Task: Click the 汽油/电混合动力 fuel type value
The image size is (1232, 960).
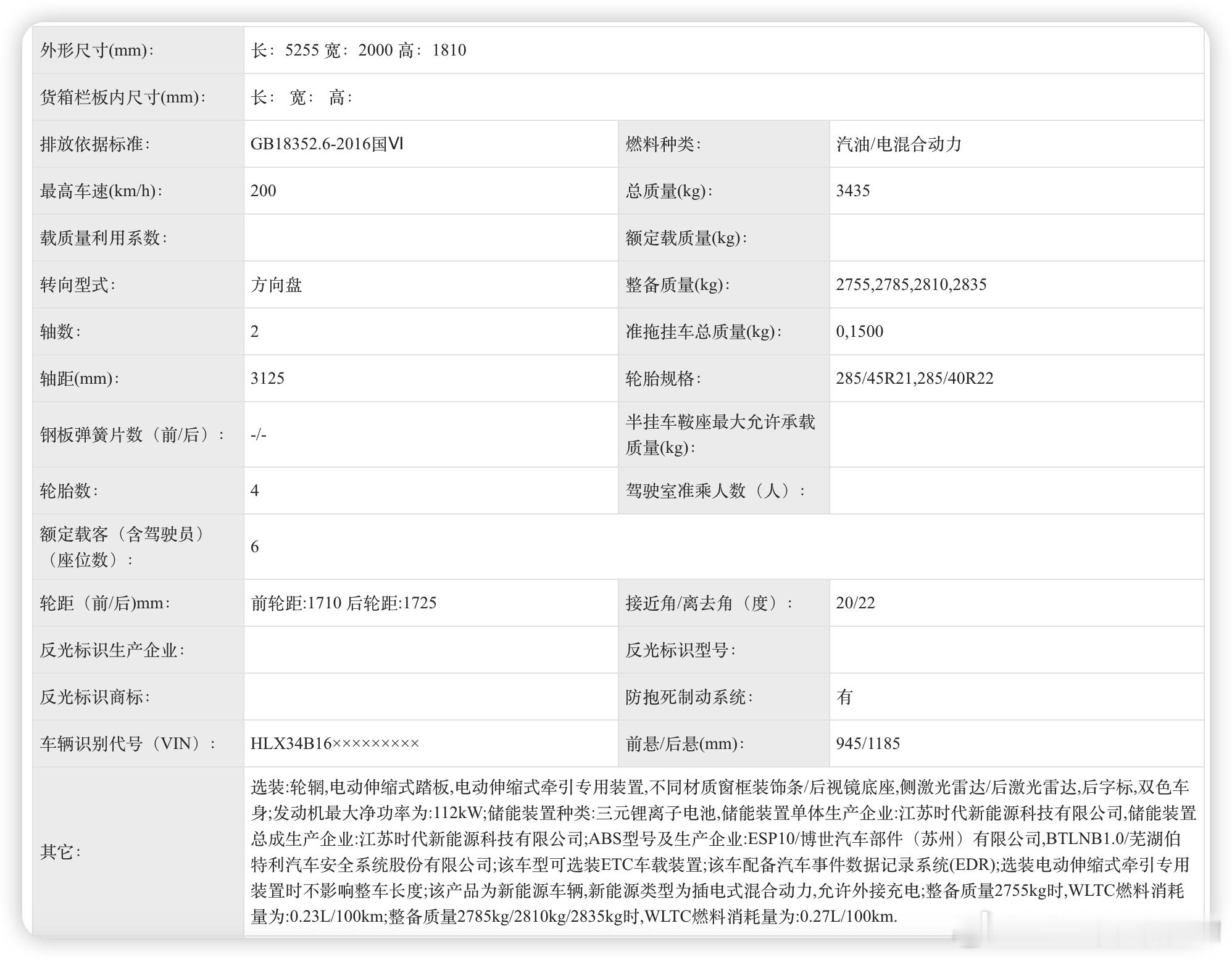Action: 899,144
